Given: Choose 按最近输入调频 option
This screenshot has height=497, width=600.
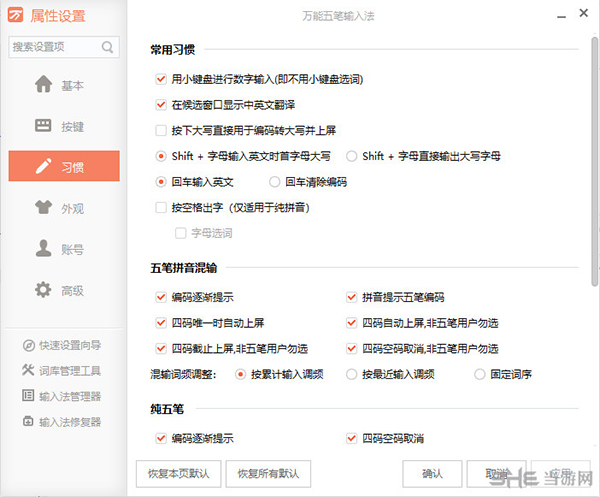Looking at the screenshot, I should [351, 374].
